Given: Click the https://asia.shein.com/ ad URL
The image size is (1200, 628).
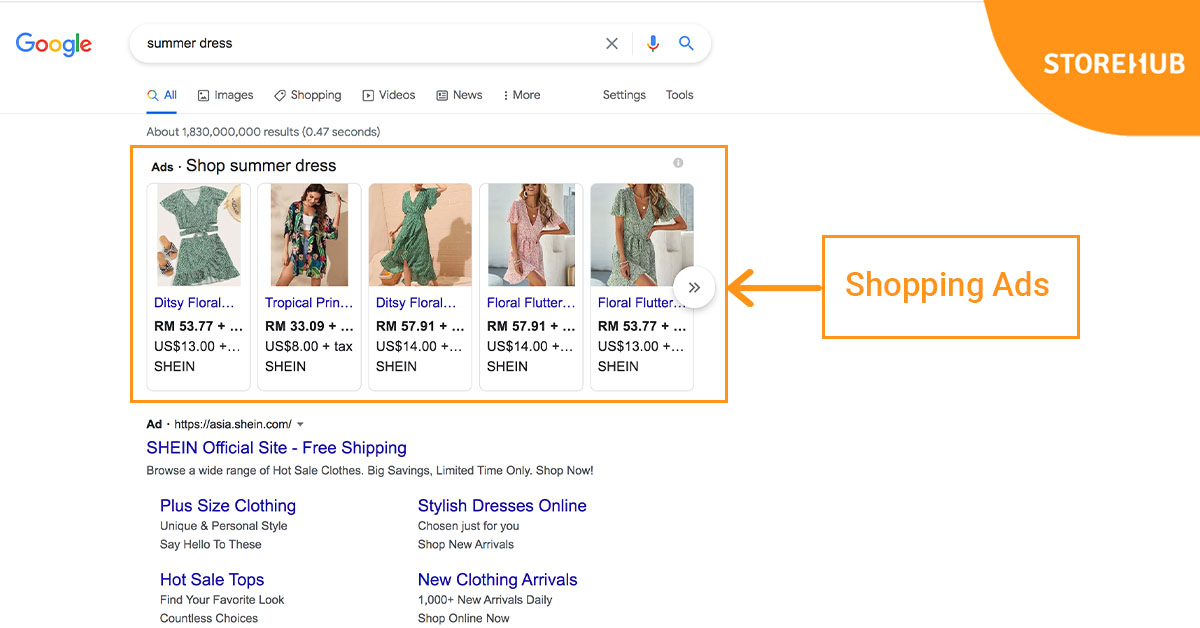Looking at the screenshot, I should coord(233,425).
